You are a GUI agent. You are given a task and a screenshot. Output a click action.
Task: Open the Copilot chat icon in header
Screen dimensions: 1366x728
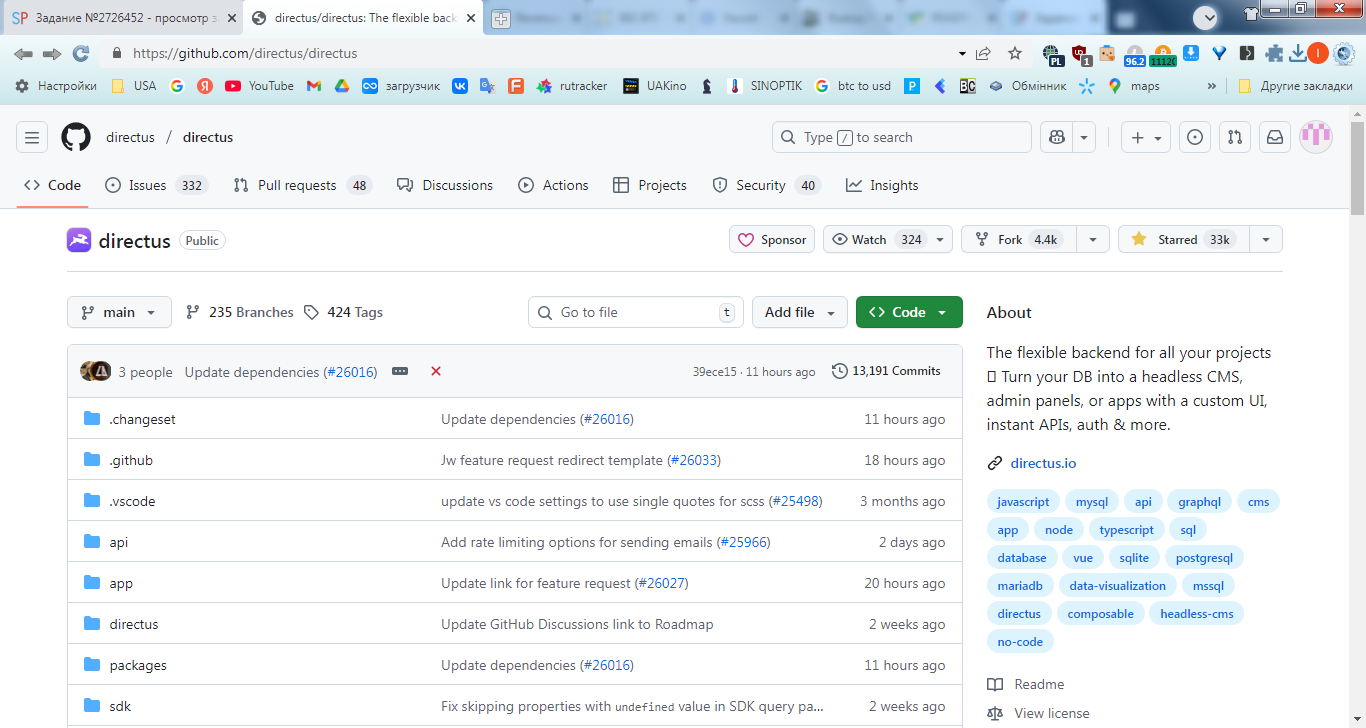pyautogui.click(x=1057, y=138)
